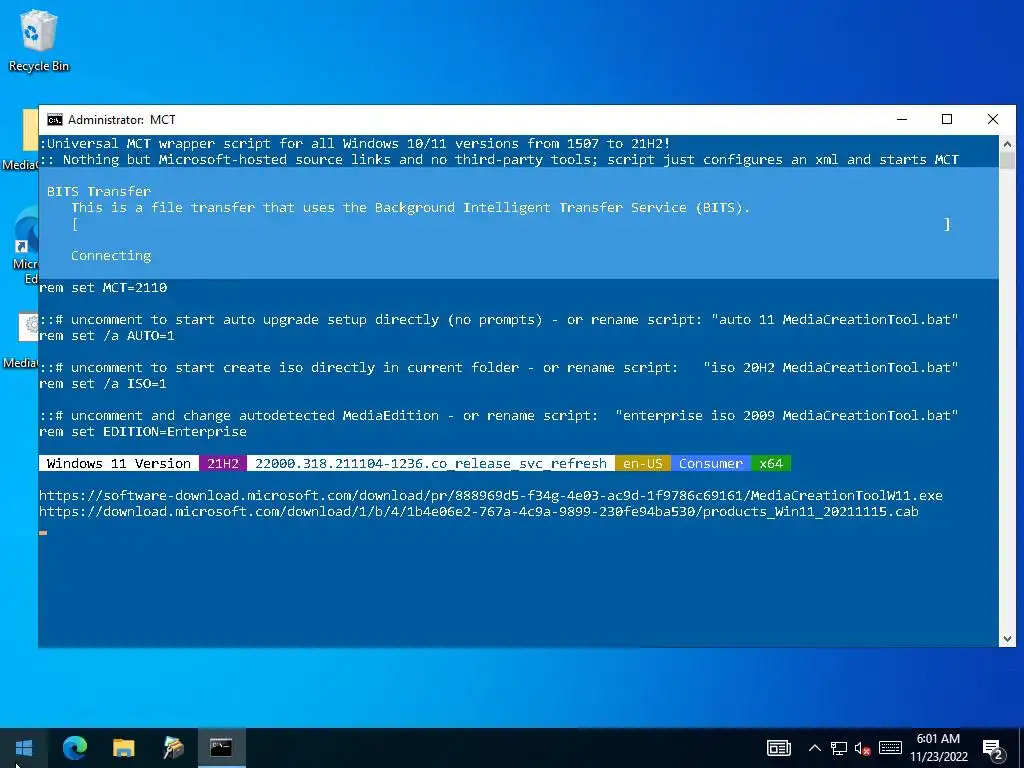This screenshot has height=768, width=1024.
Task: Open File Explorer from the taskbar
Action: coord(123,748)
